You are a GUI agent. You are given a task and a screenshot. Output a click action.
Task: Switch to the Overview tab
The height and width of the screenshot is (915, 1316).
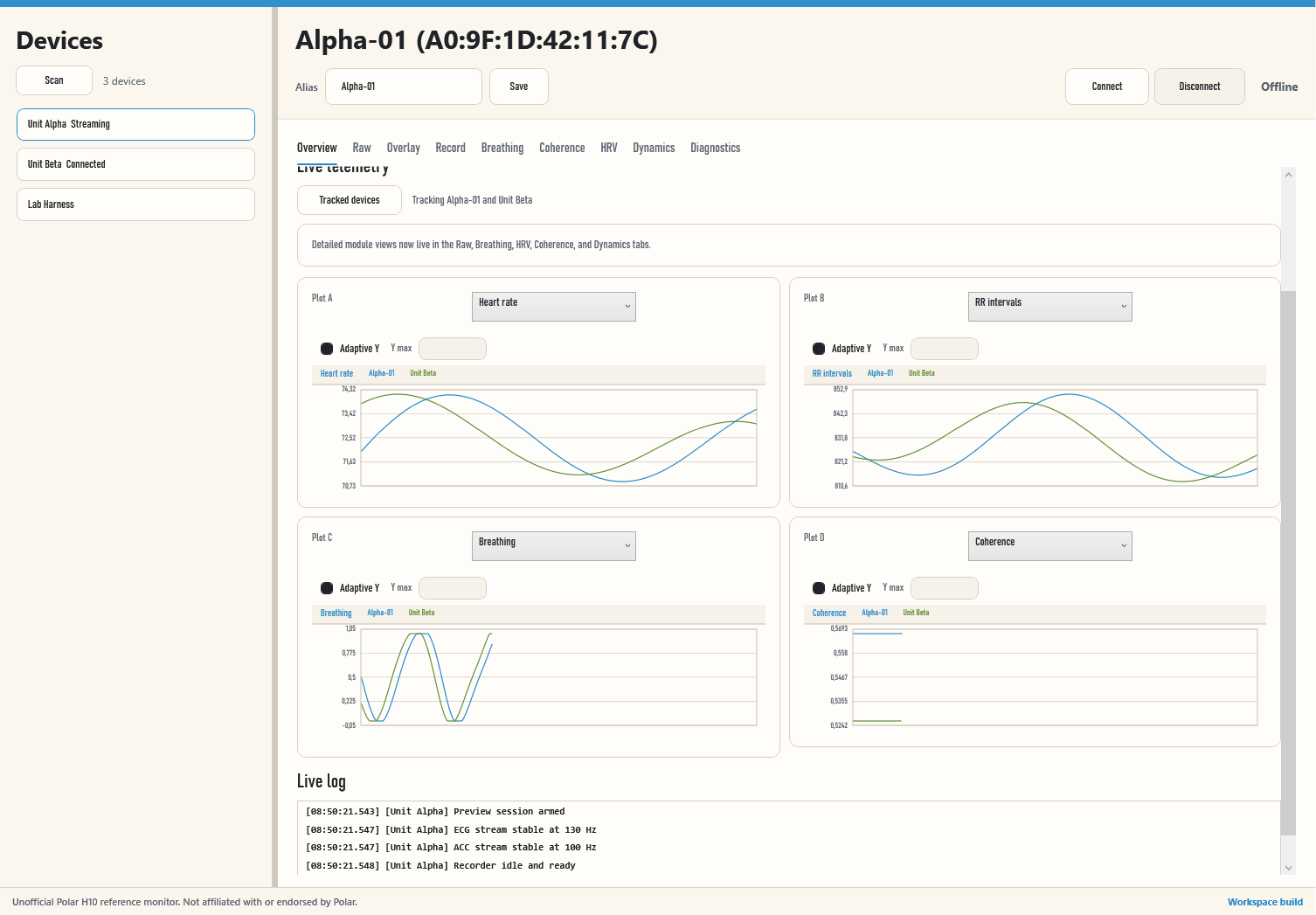pyautogui.click(x=316, y=148)
